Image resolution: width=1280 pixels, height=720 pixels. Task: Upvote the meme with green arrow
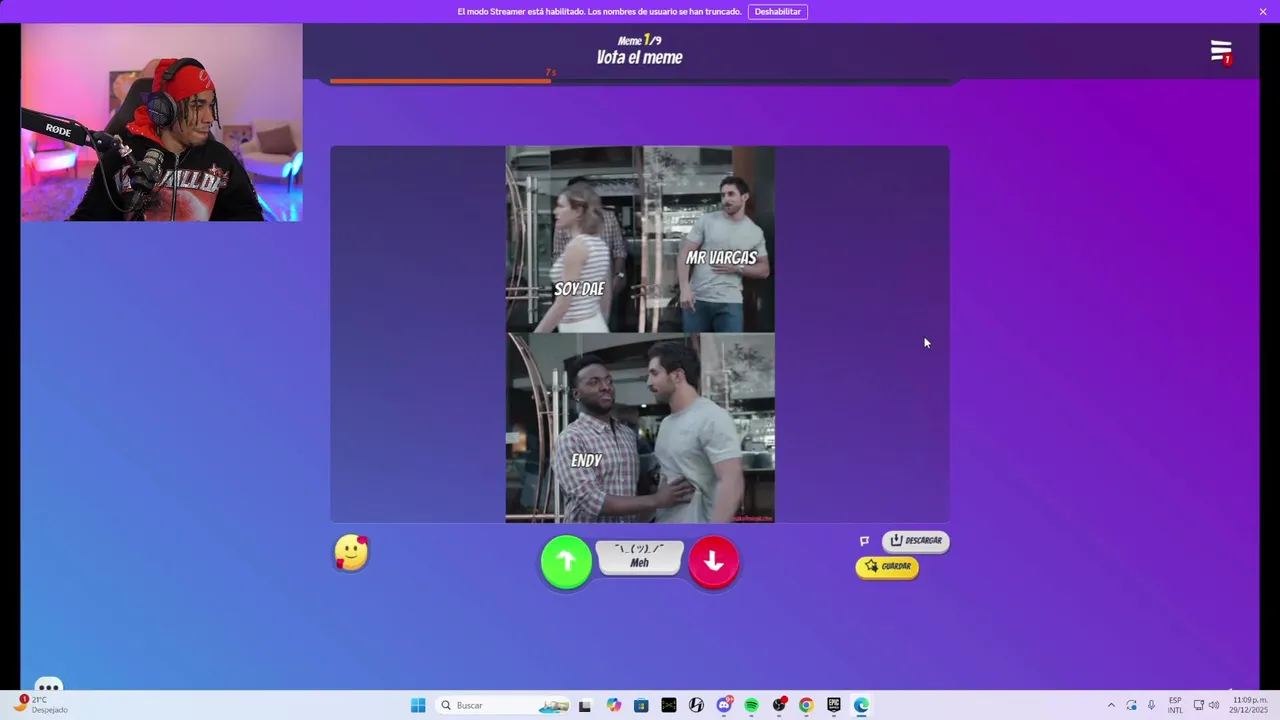(566, 562)
